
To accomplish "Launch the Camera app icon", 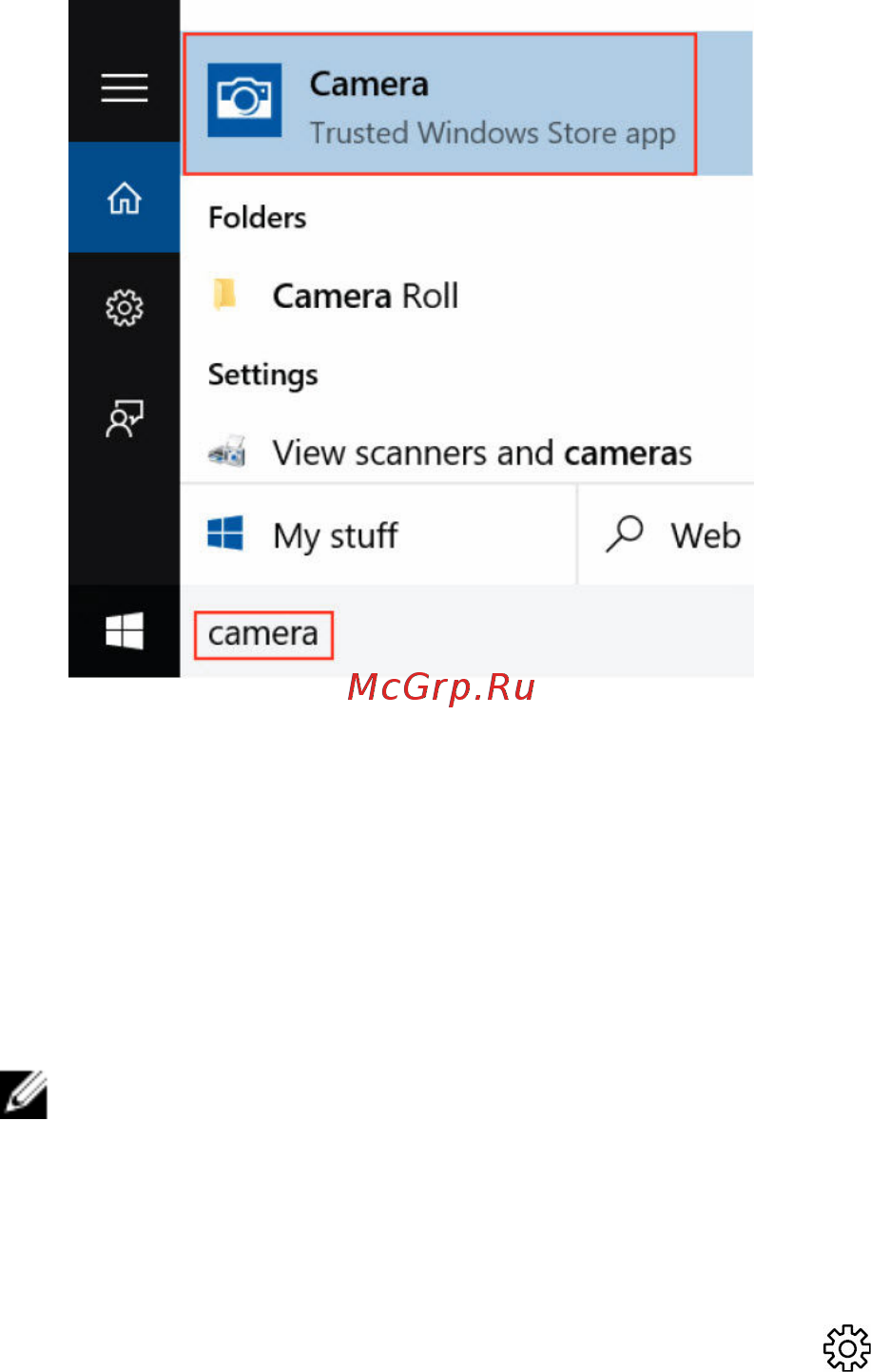I will pyautogui.click(x=244, y=100).
